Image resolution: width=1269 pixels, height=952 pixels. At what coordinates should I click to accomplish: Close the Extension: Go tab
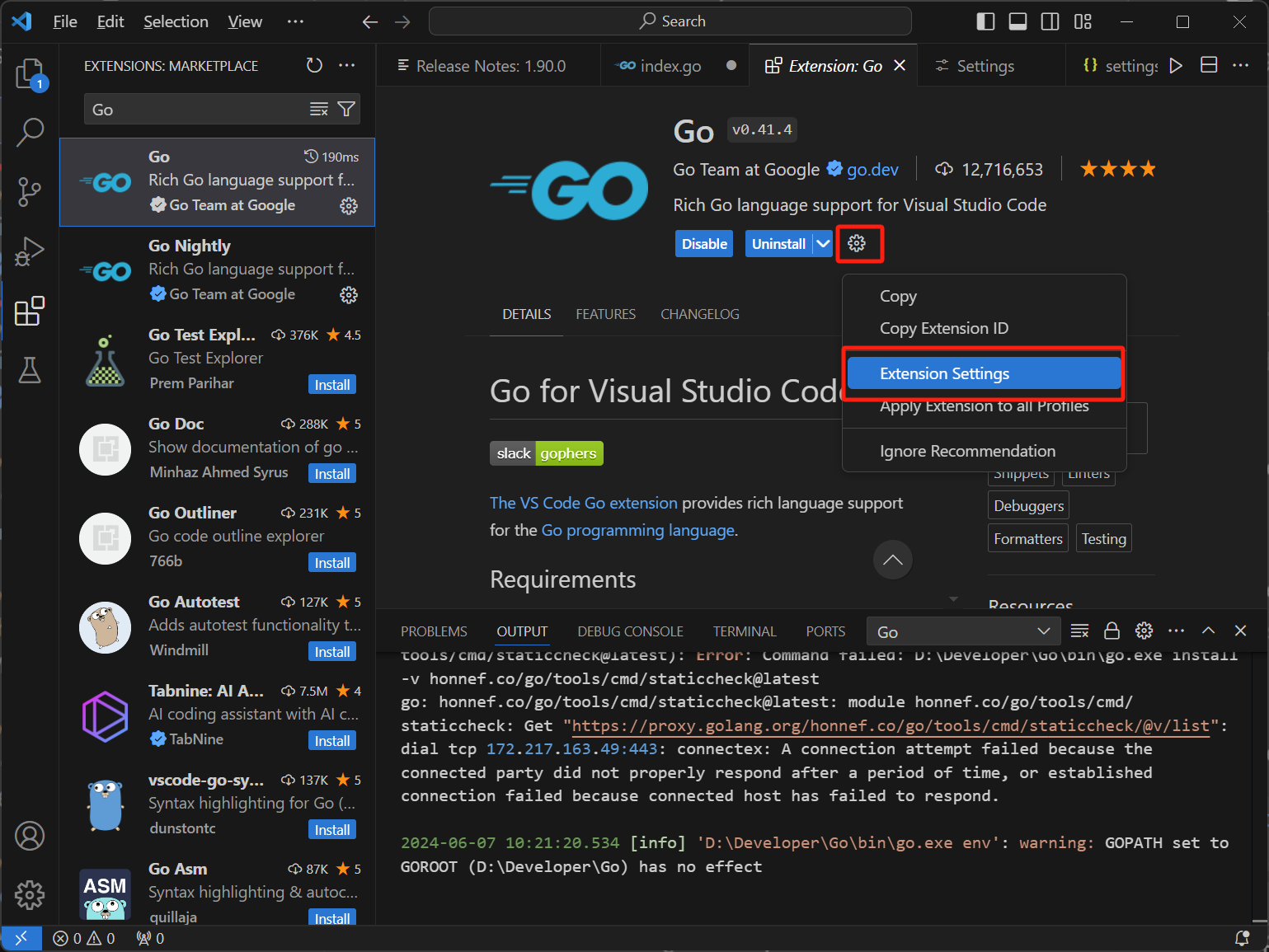click(x=900, y=65)
